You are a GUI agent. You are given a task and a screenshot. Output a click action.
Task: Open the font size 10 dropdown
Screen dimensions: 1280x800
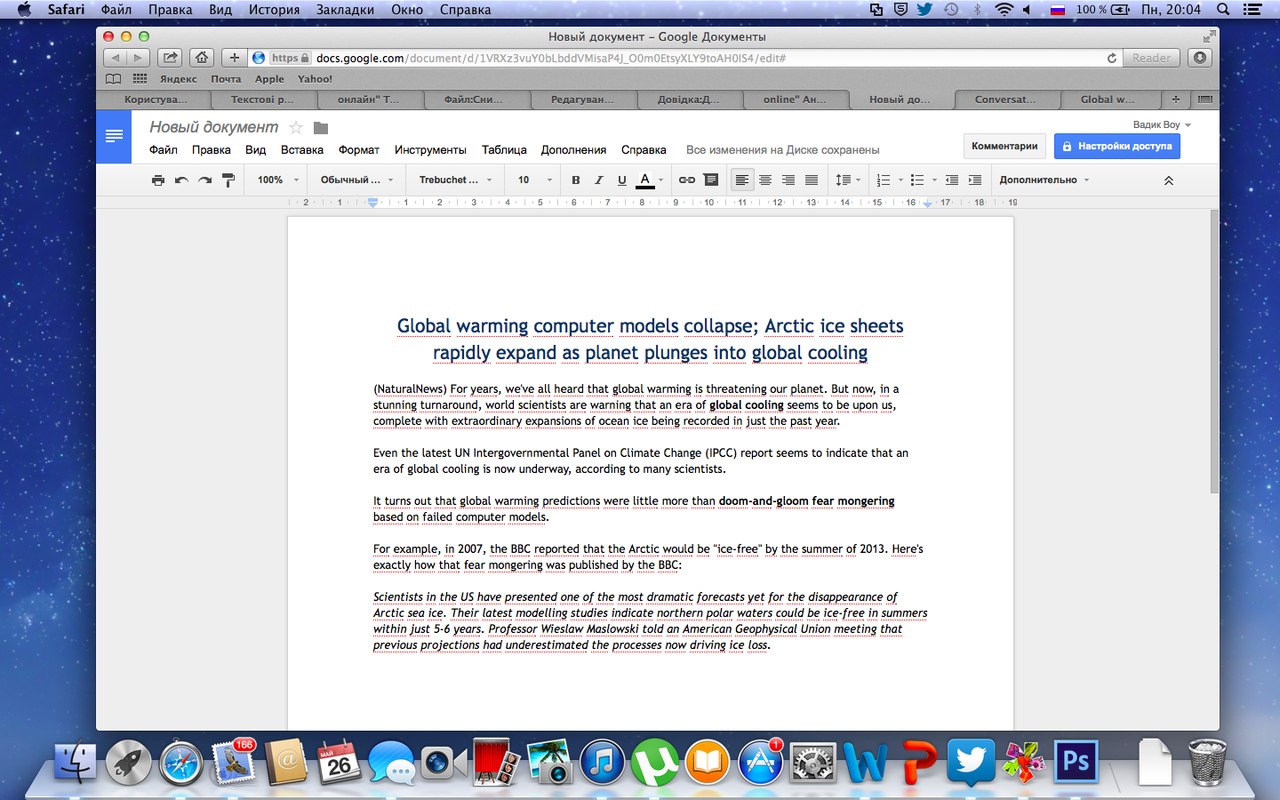click(x=533, y=180)
